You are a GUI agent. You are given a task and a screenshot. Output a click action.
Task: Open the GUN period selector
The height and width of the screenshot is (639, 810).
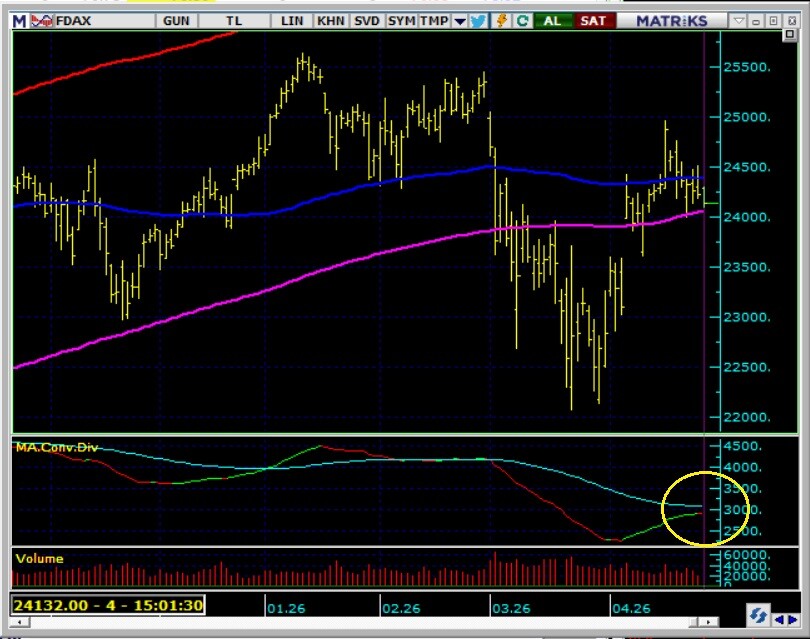pos(175,20)
